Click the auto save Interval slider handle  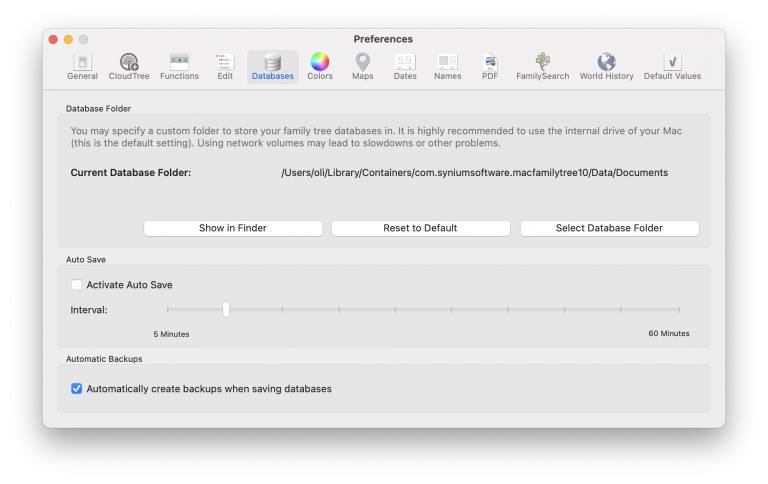tap(226, 310)
